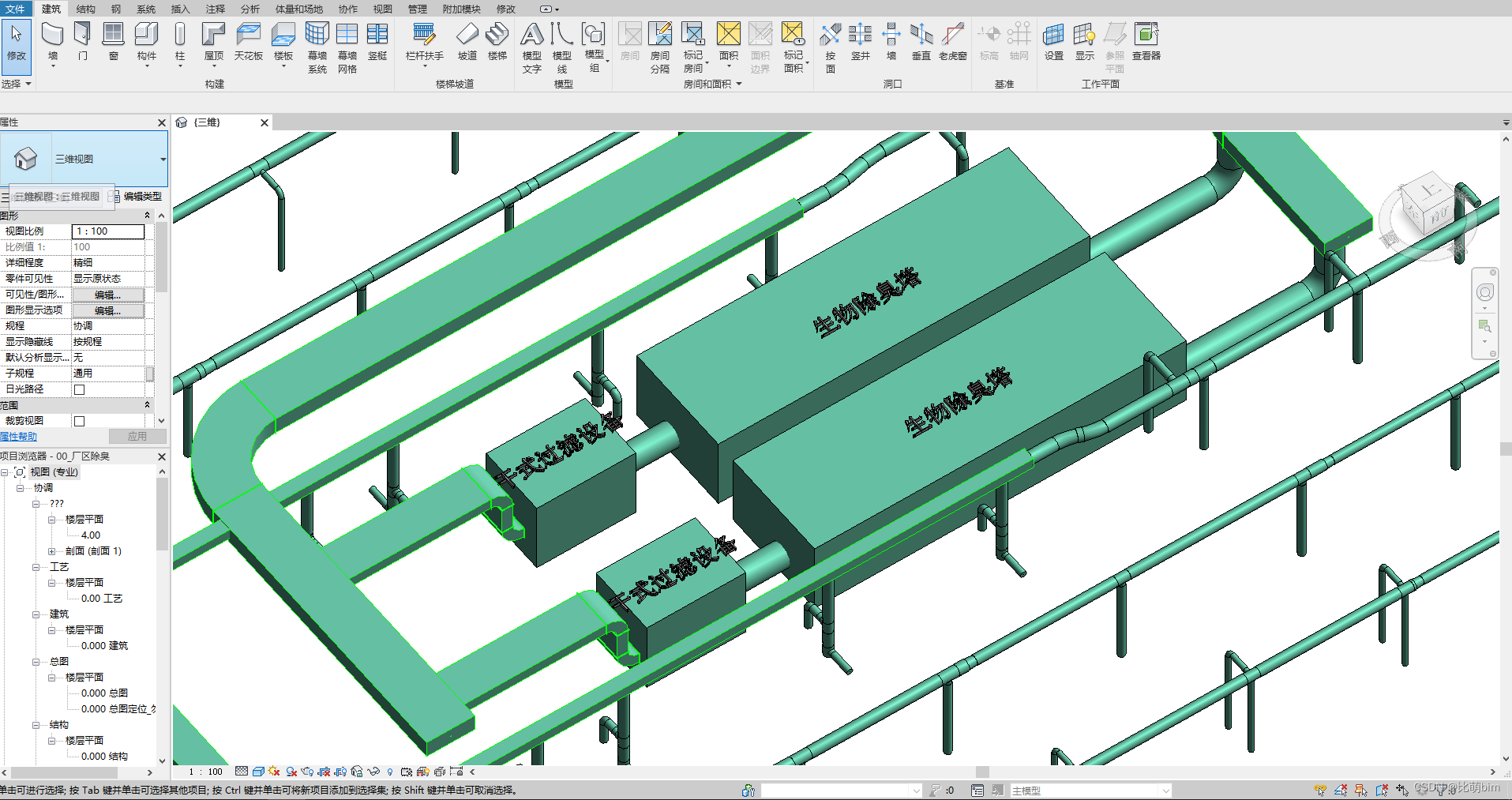Toggle shadows off icon in view bar
Screen dimensions: 1512x800
click(x=291, y=772)
